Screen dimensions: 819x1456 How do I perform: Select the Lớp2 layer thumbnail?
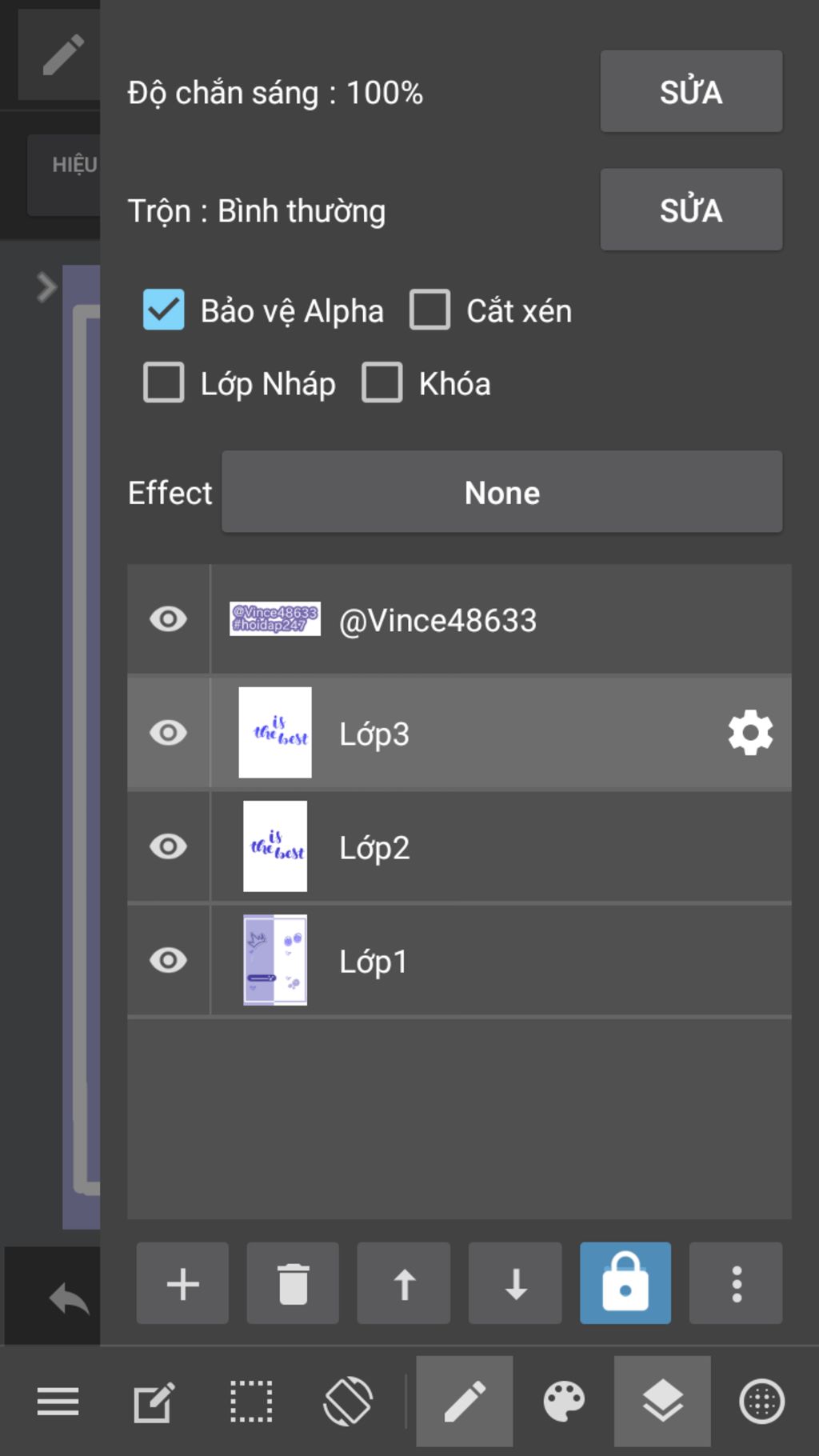[x=275, y=846]
